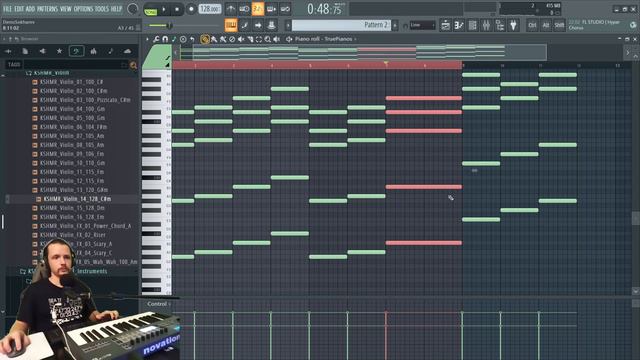Viewport: 640px width, 360px height.
Task: Toggle the metronome
Action: click(x=231, y=9)
